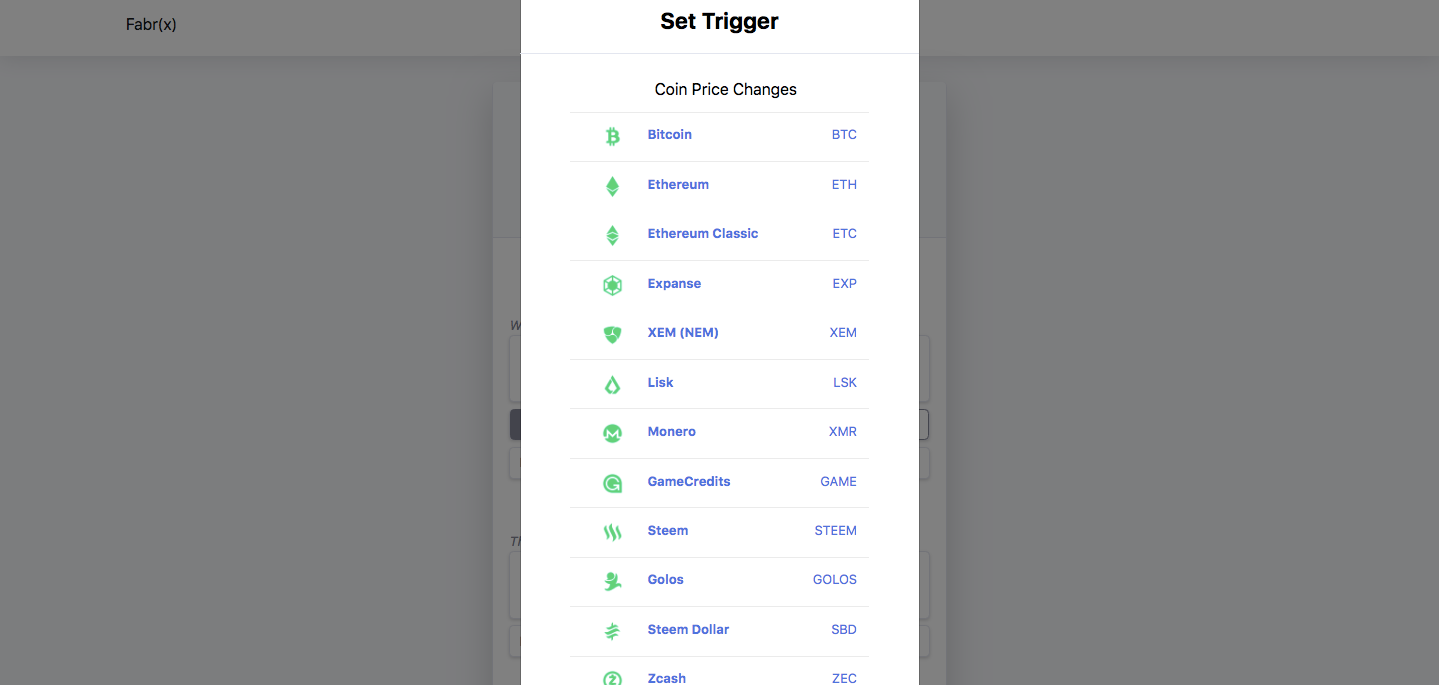Viewport: 1439px width, 685px height.
Task: Click the Monero circle icon
Action: click(612, 433)
